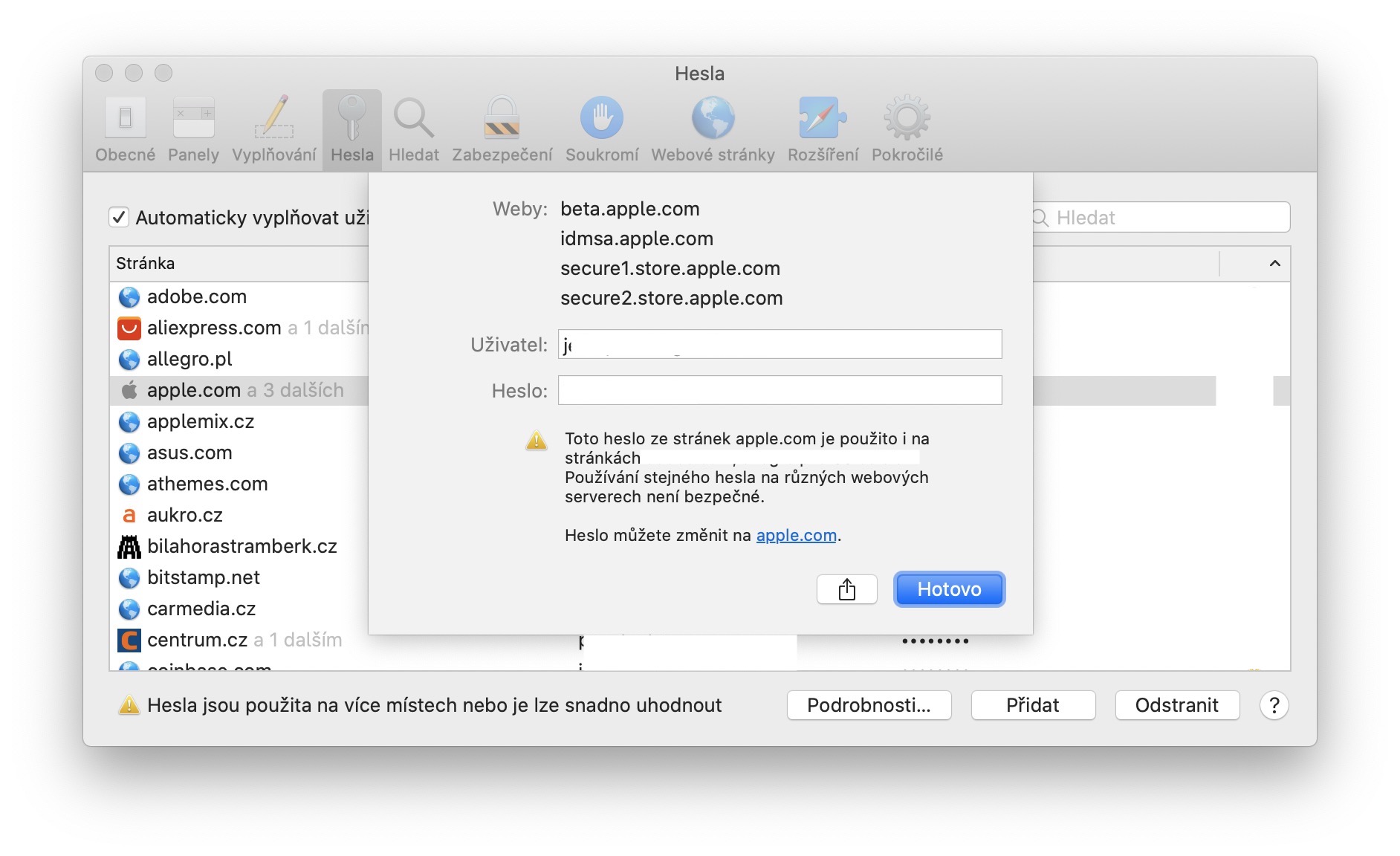This screenshot has width=1400, height=856.
Task: Switch to the Panely tab label
Action: (193, 155)
